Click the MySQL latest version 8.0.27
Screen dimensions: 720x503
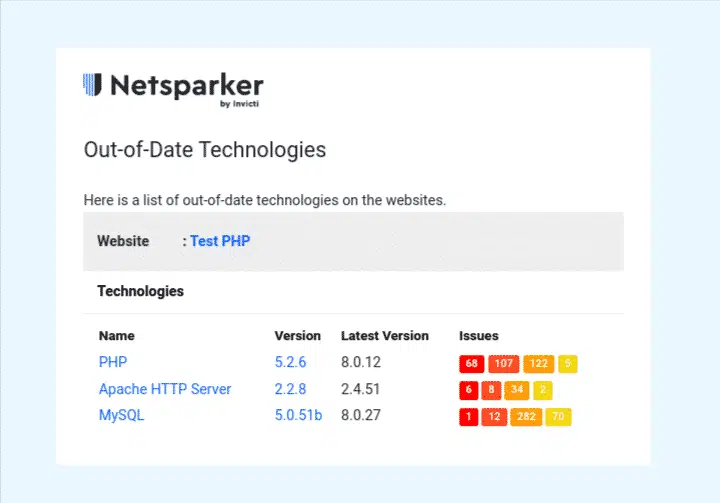[361, 415]
